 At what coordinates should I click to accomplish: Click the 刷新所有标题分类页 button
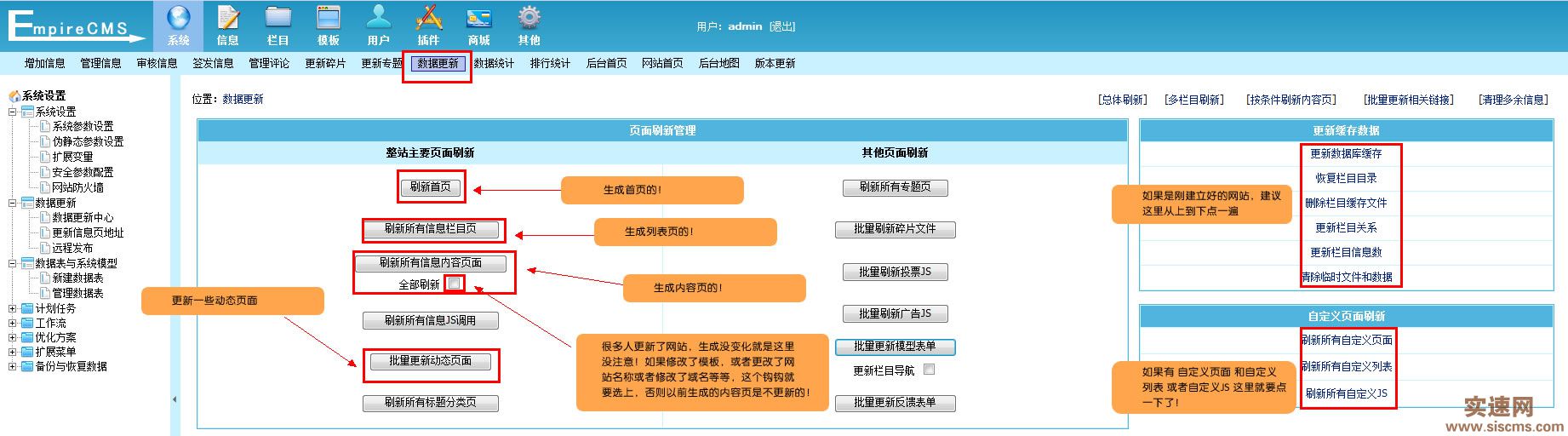431,403
